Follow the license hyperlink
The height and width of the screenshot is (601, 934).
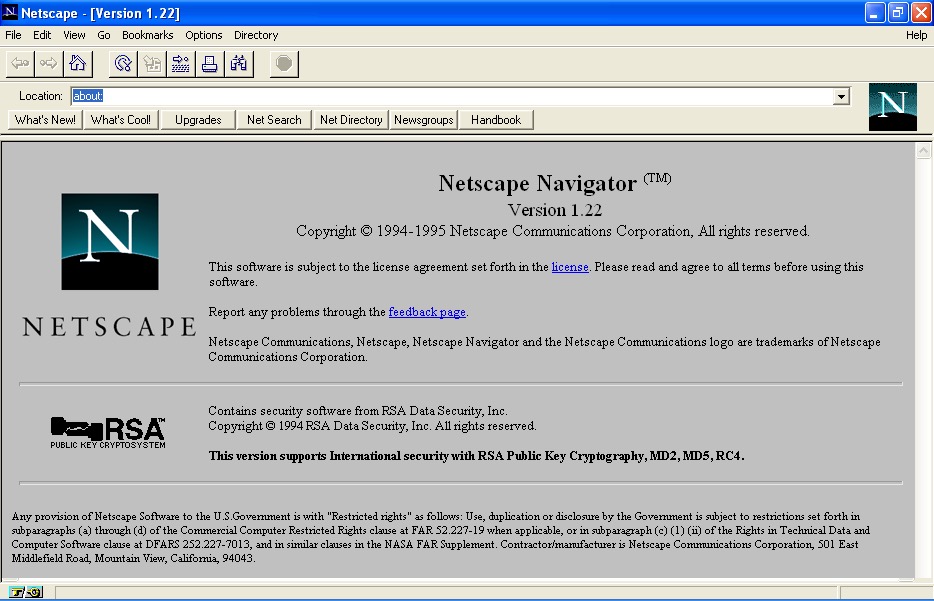pos(570,267)
